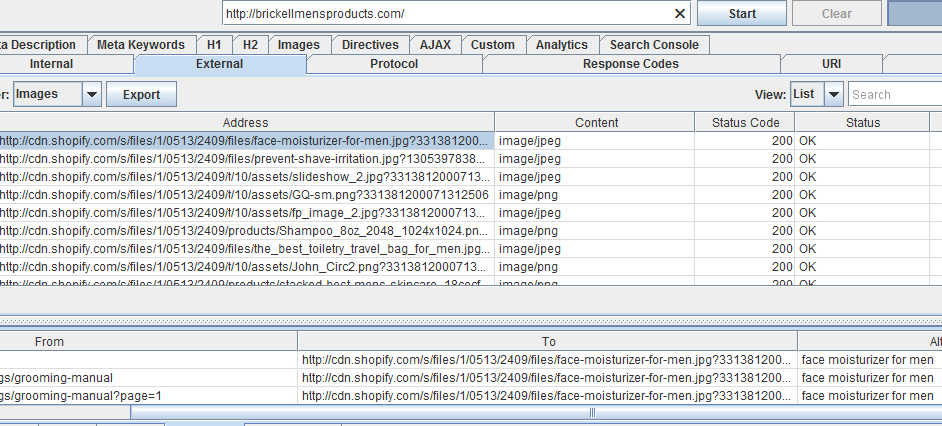
Task: Select the grooming-manual?page=1 From row
Action: coord(148,396)
